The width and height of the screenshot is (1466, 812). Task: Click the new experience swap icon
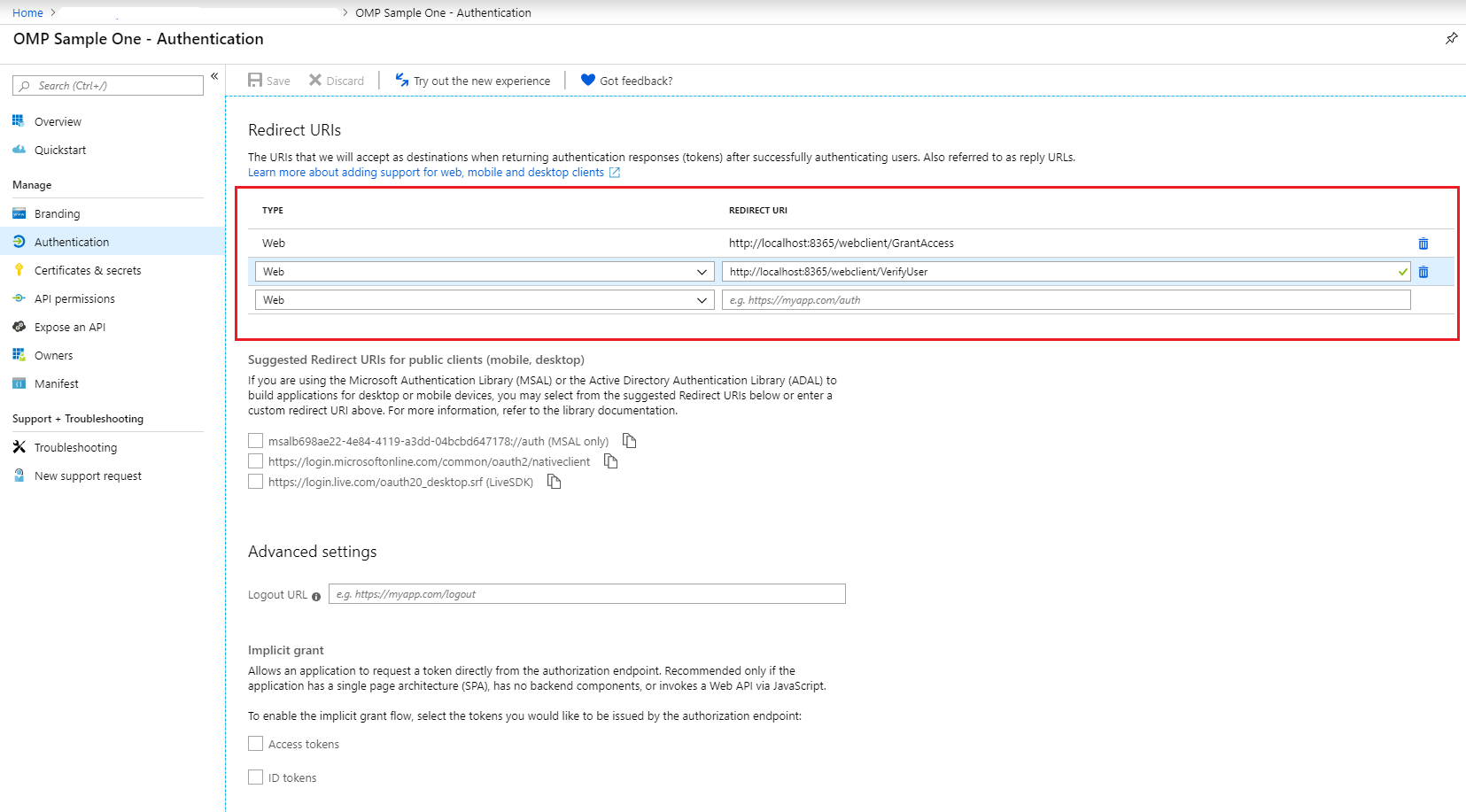tap(402, 80)
